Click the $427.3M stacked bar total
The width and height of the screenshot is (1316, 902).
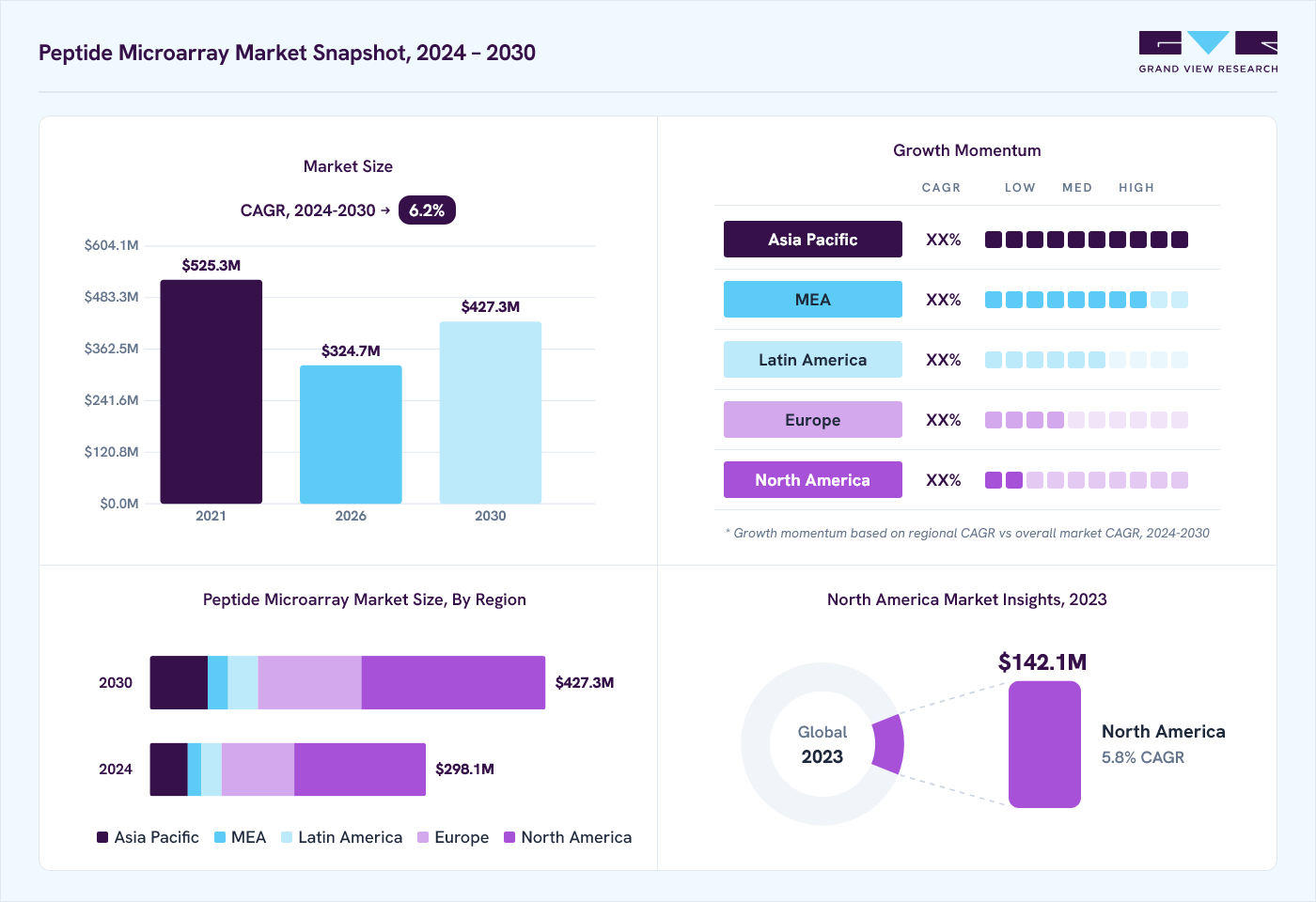(x=585, y=682)
